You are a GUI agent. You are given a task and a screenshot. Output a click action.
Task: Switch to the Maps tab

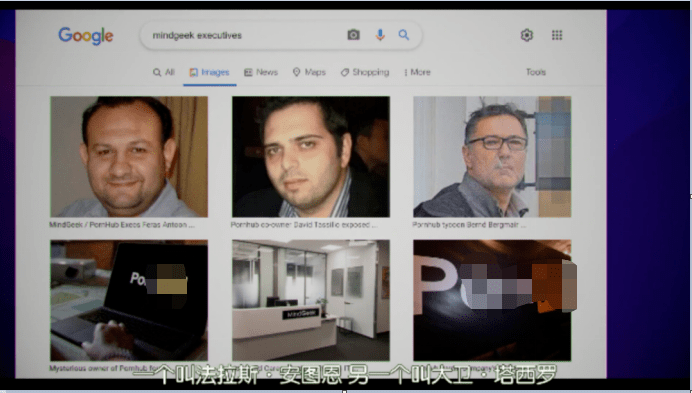[x=309, y=72]
